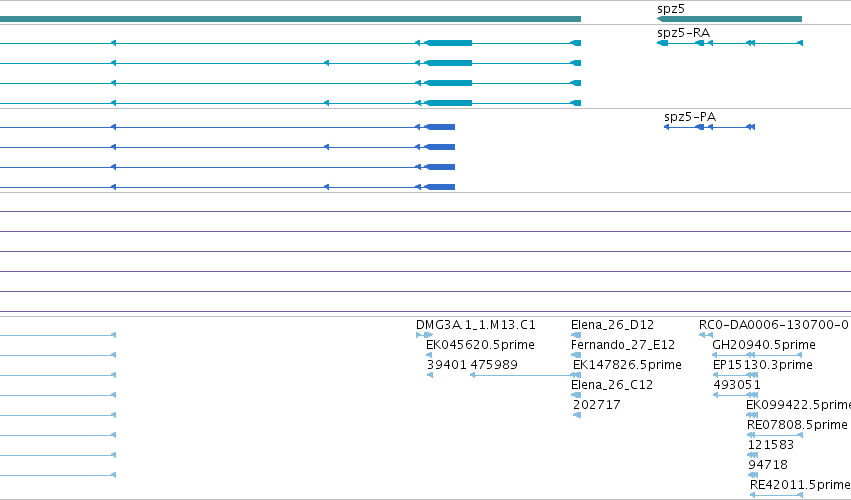Click the 121583 feature label
This screenshot has width=851, height=500.
point(771,445)
